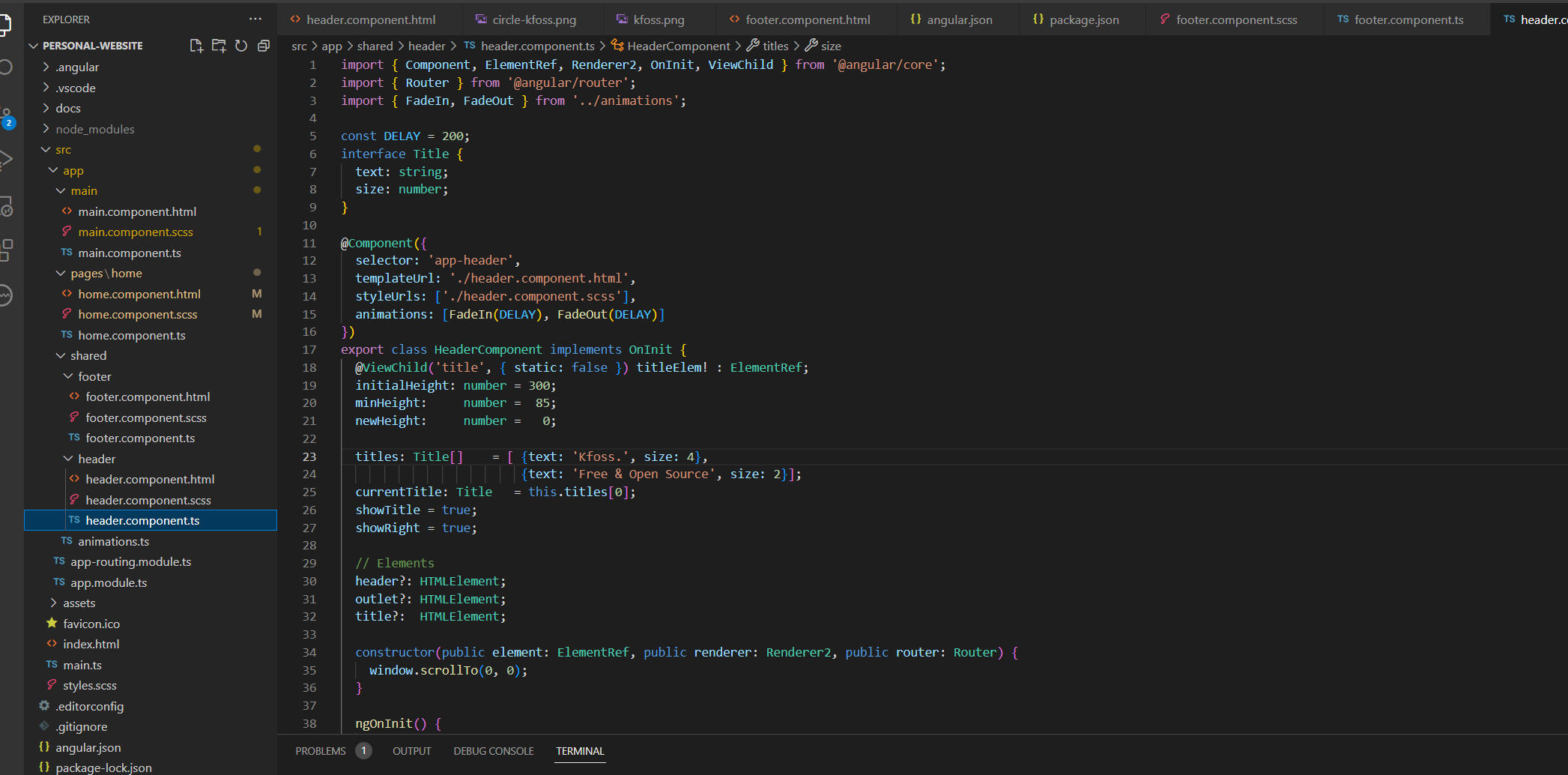Switch to the angular.json editor tab
1568x775 pixels.
pos(959,19)
